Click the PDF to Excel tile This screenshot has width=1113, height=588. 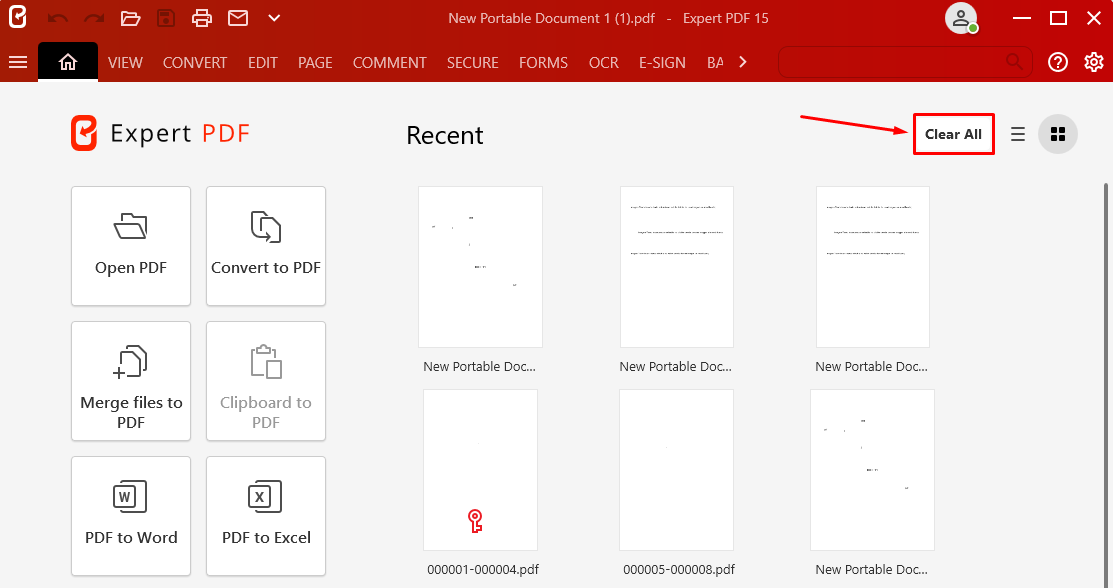[x=266, y=516]
